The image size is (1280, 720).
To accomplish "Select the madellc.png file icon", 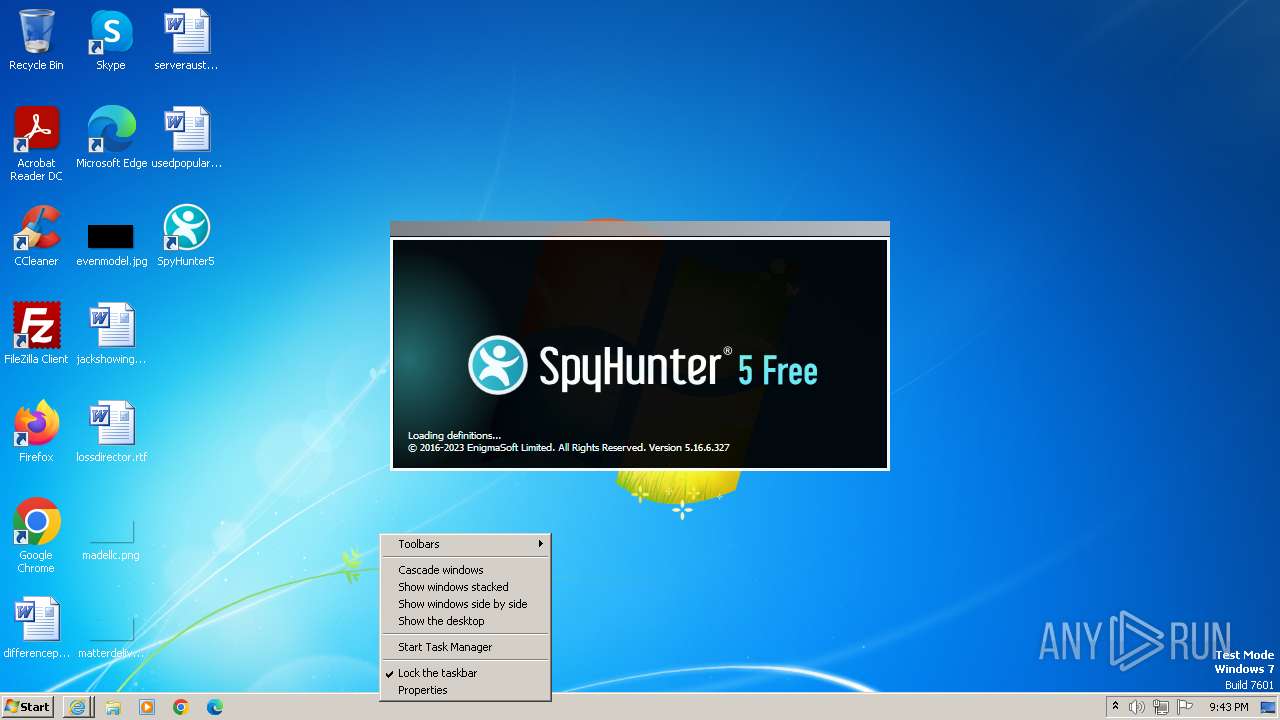I will [111, 540].
